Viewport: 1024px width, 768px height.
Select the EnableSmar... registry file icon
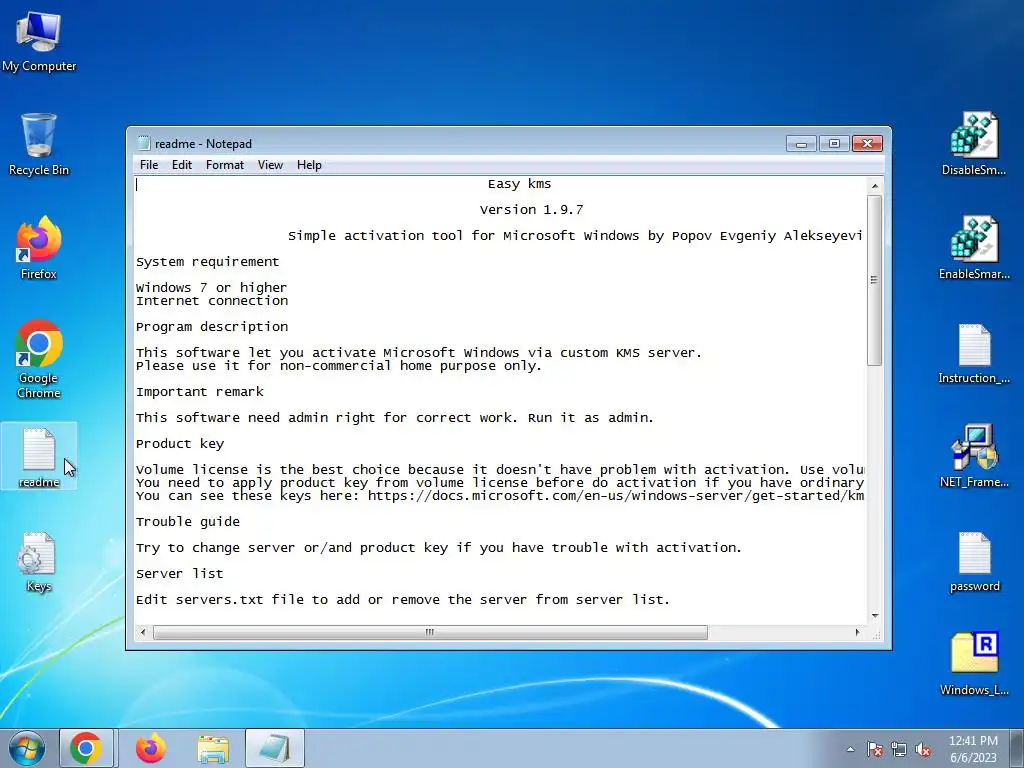[974, 249]
